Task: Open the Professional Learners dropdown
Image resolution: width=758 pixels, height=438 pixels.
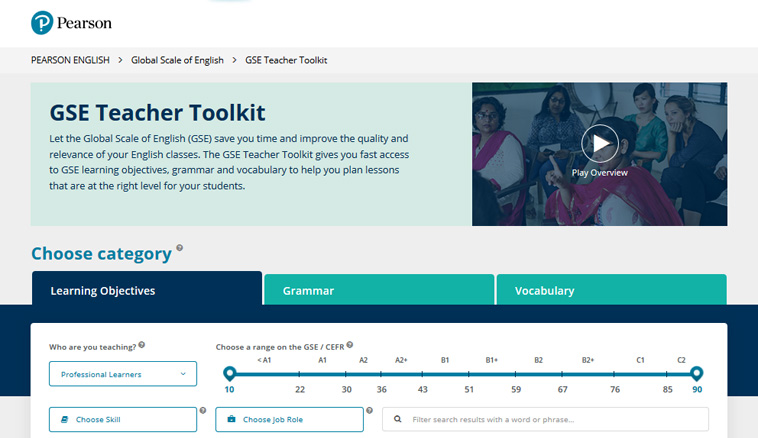Action: click(x=123, y=374)
